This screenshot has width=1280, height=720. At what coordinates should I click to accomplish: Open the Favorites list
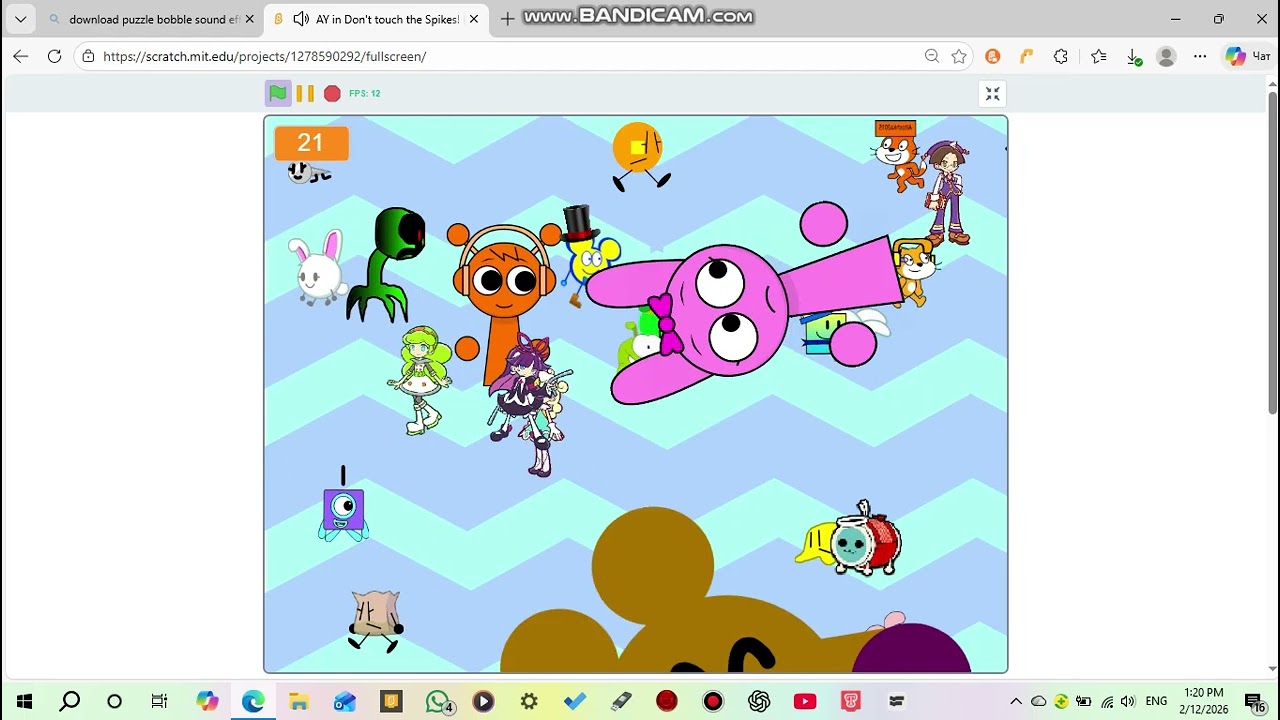coord(1099,56)
